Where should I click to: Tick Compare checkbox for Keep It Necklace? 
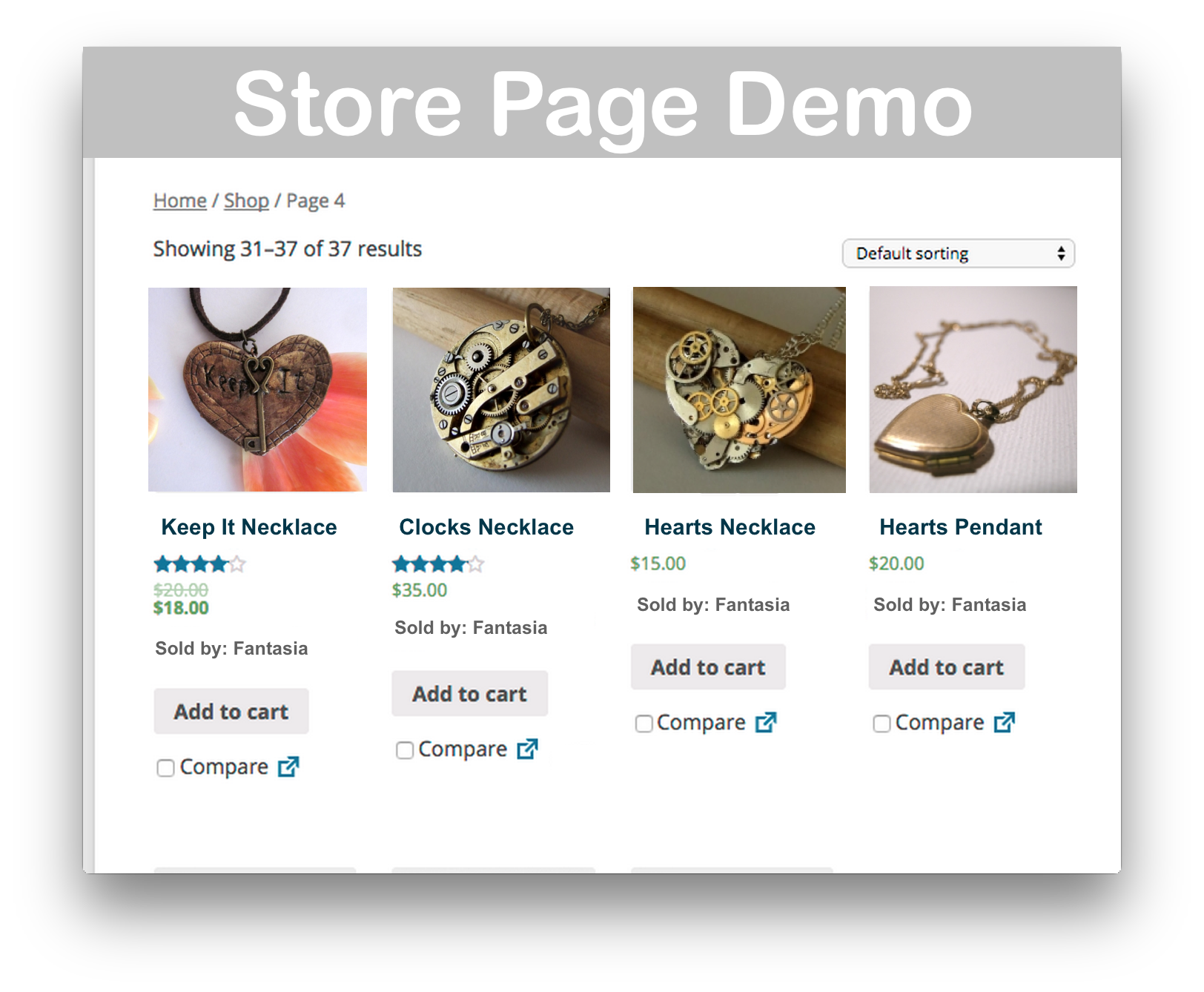pos(165,768)
